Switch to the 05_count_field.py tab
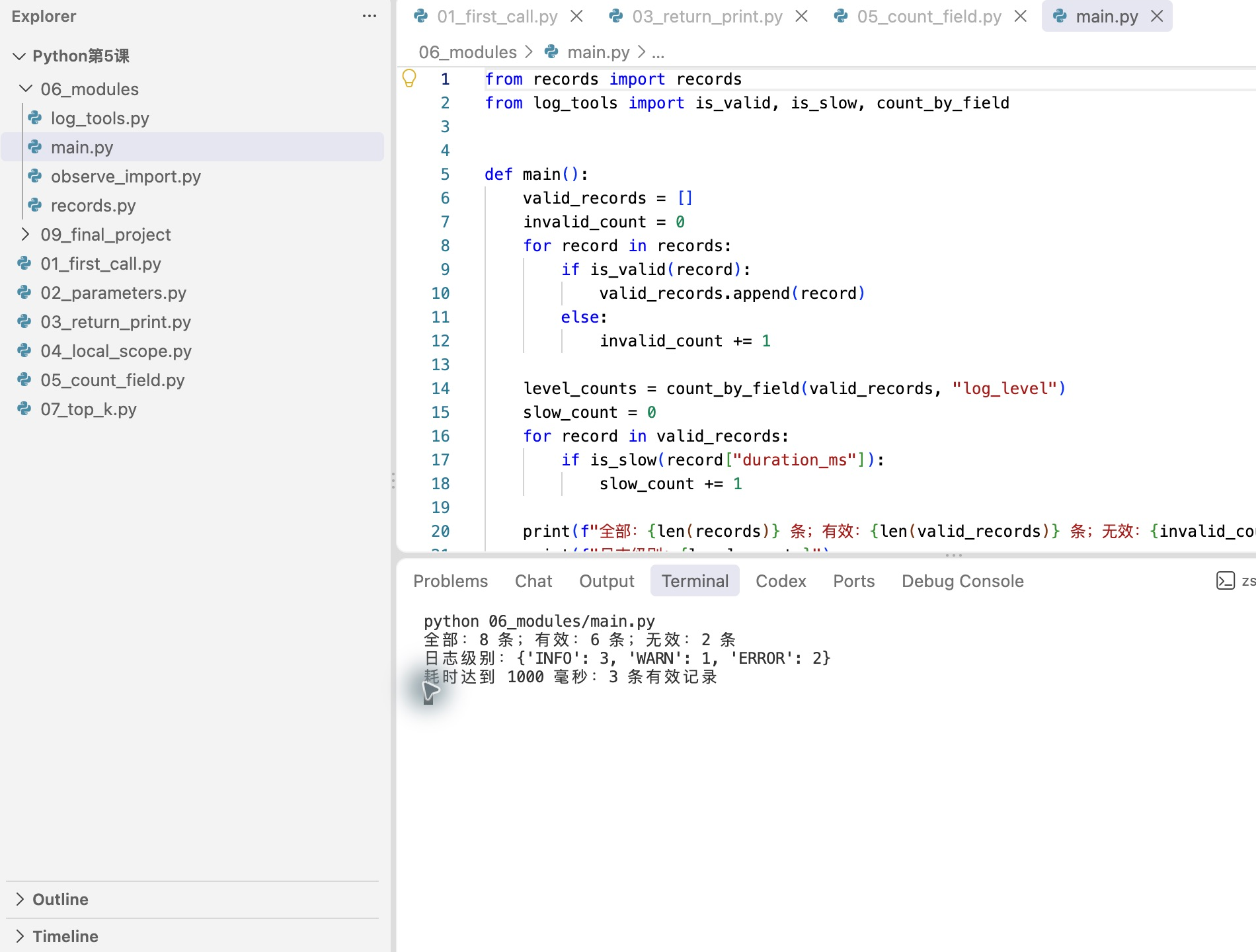The image size is (1256, 952). click(929, 17)
